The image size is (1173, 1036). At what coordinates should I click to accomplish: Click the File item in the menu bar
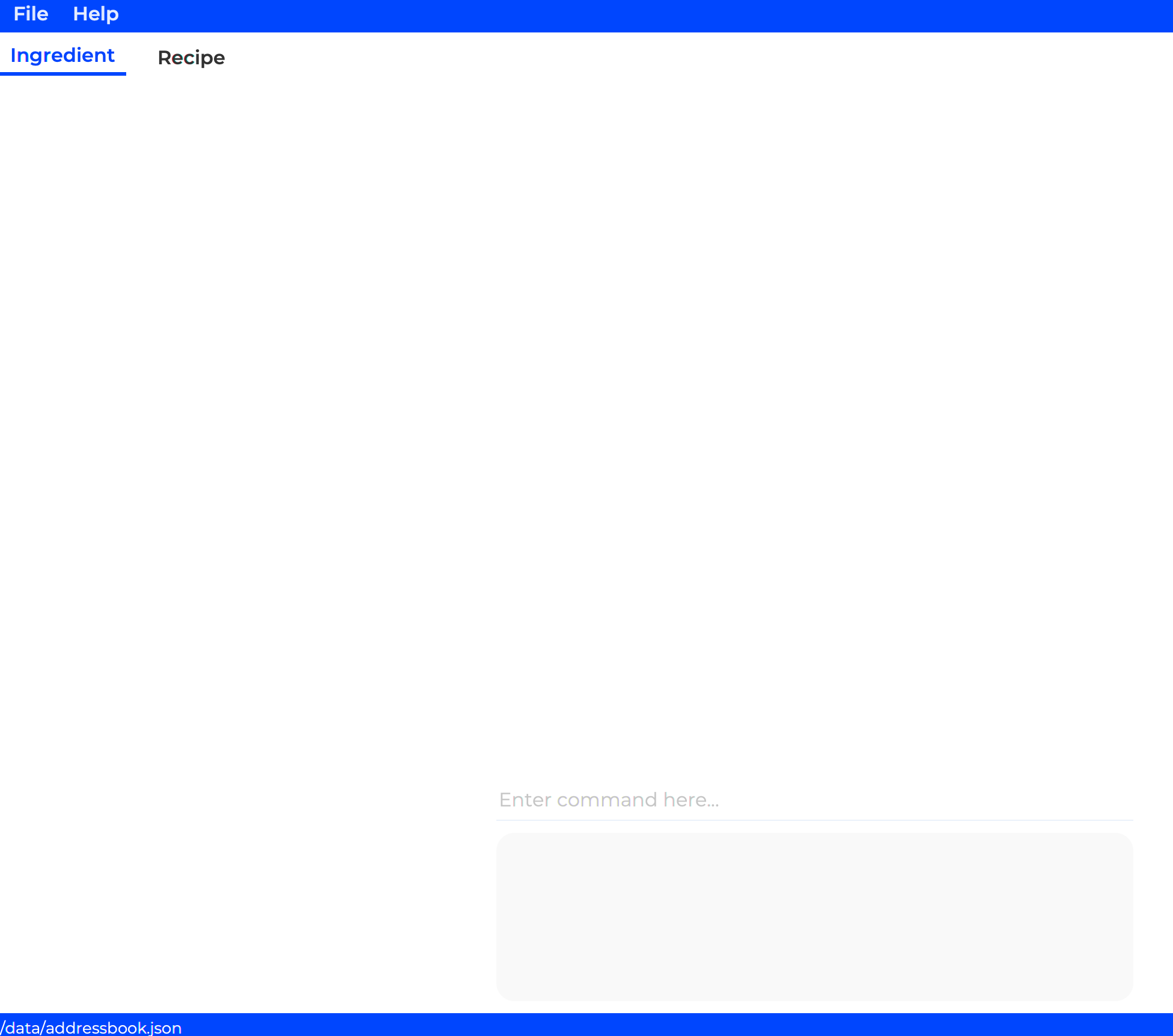tap(31, 14)
